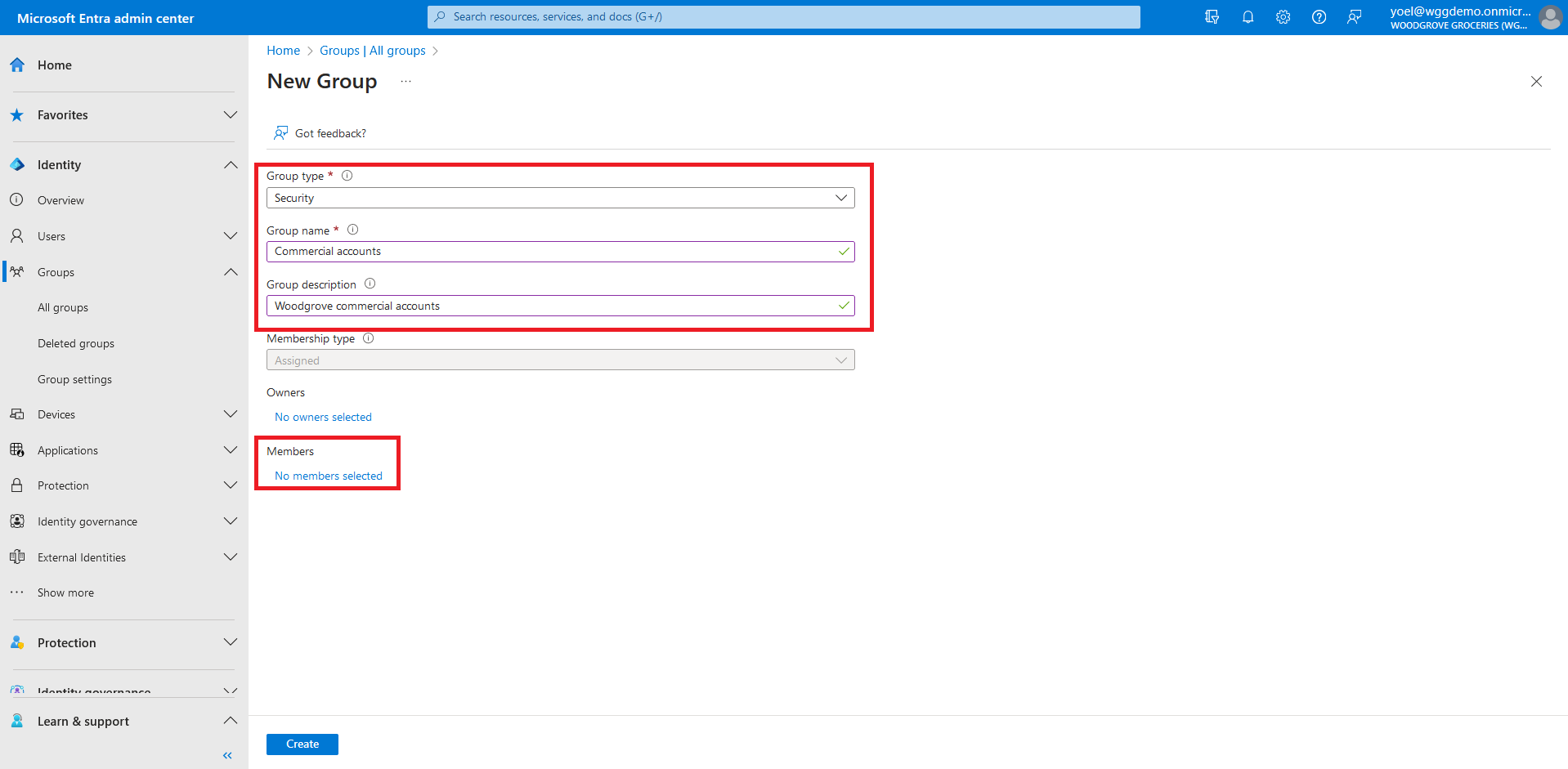Expand the Users section in sidebar
The width and height of the screenshot is (1568, 769).
click(x=231, y=236)
